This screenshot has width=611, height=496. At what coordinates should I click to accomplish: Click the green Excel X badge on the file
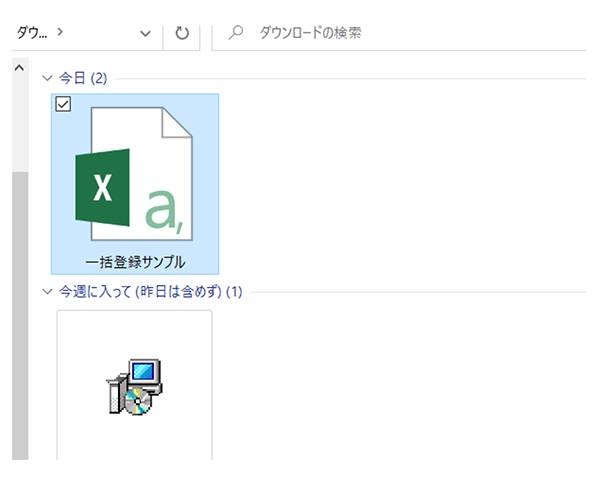click(102, 188)
